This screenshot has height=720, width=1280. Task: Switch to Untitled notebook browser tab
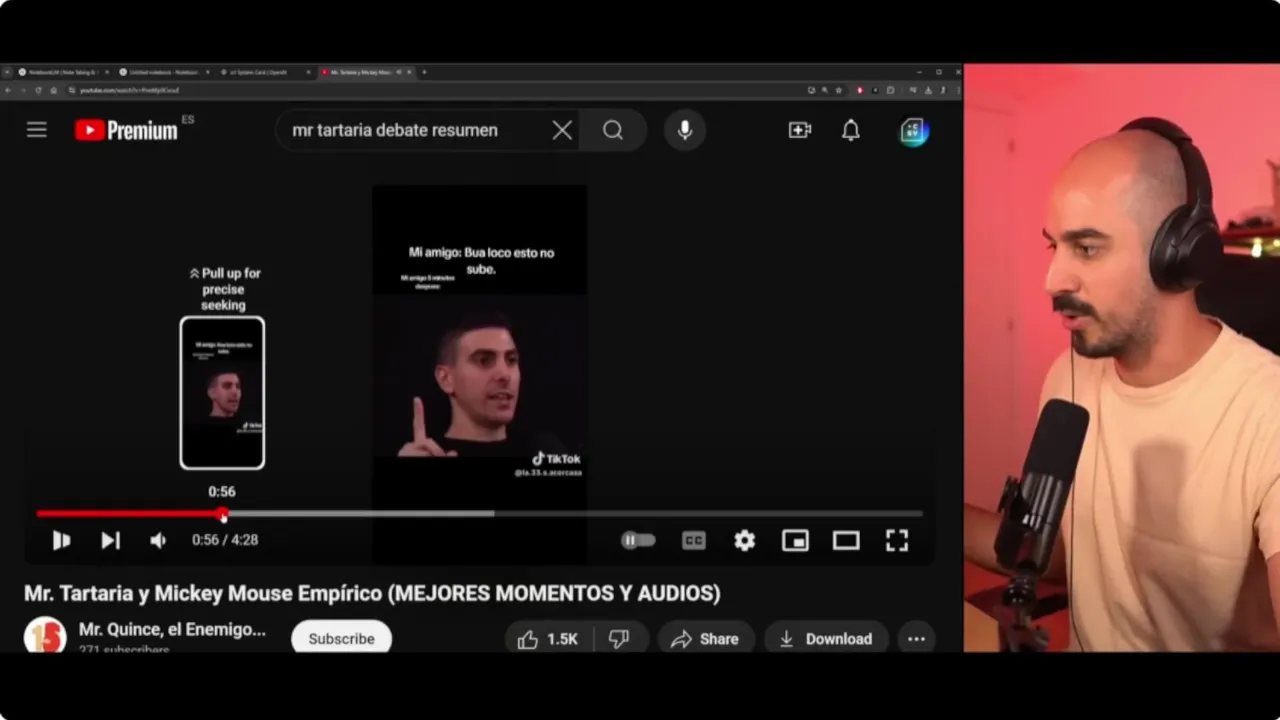[165, 72]
